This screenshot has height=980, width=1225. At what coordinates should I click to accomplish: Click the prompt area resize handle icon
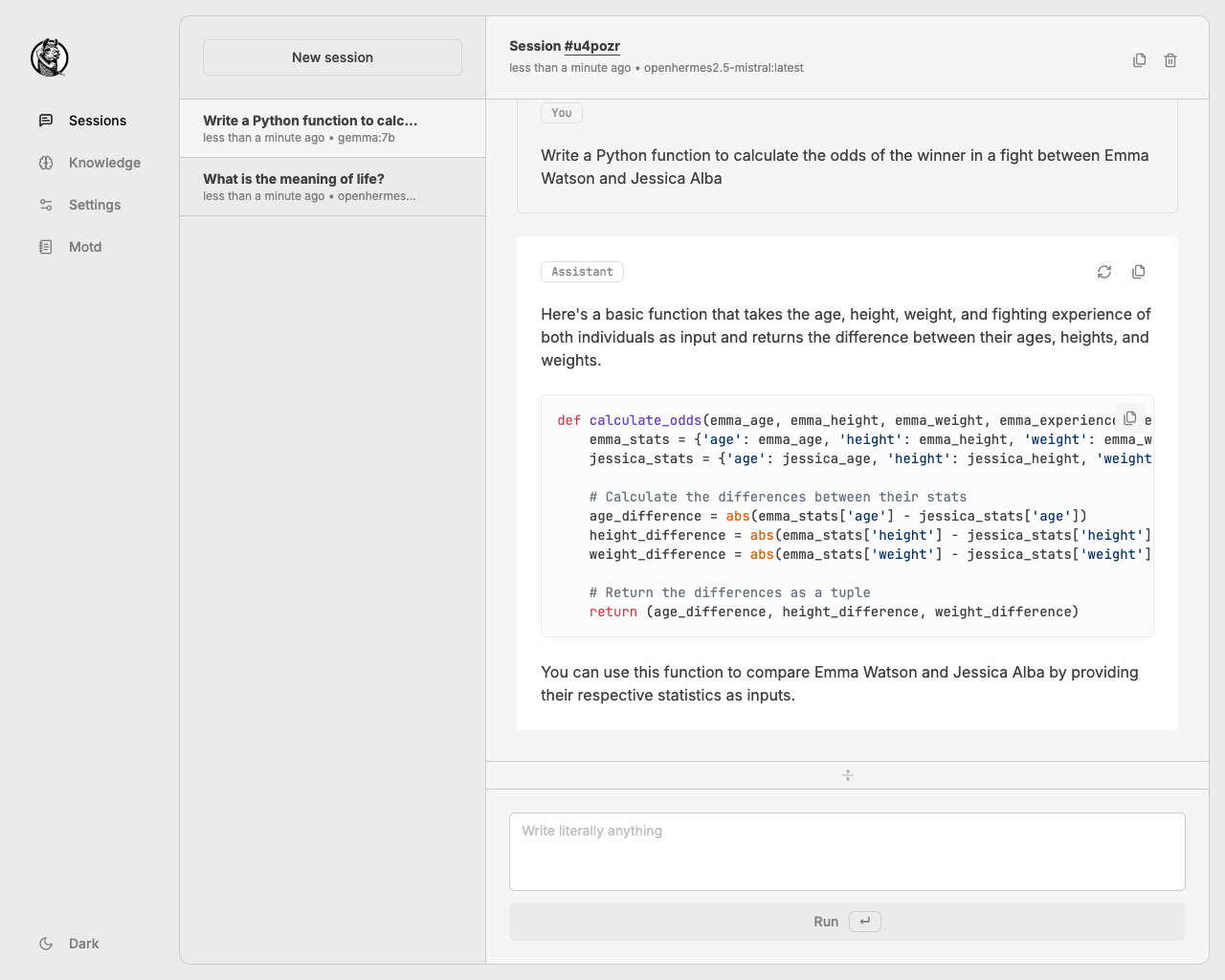848,775
